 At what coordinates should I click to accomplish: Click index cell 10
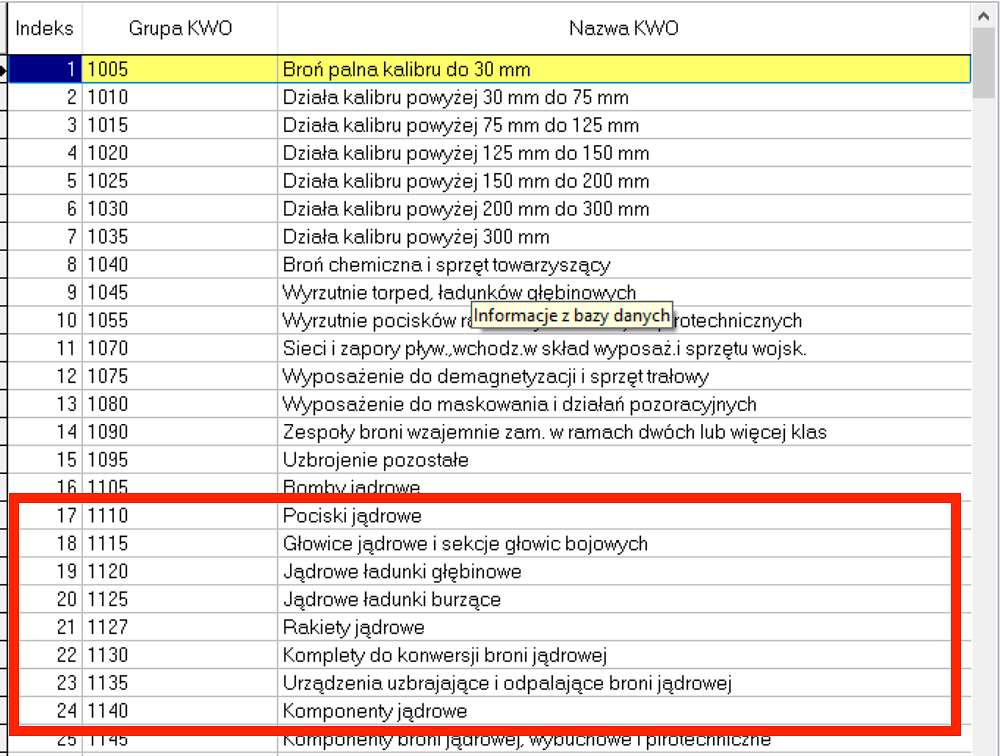click(x=45, y=320)
